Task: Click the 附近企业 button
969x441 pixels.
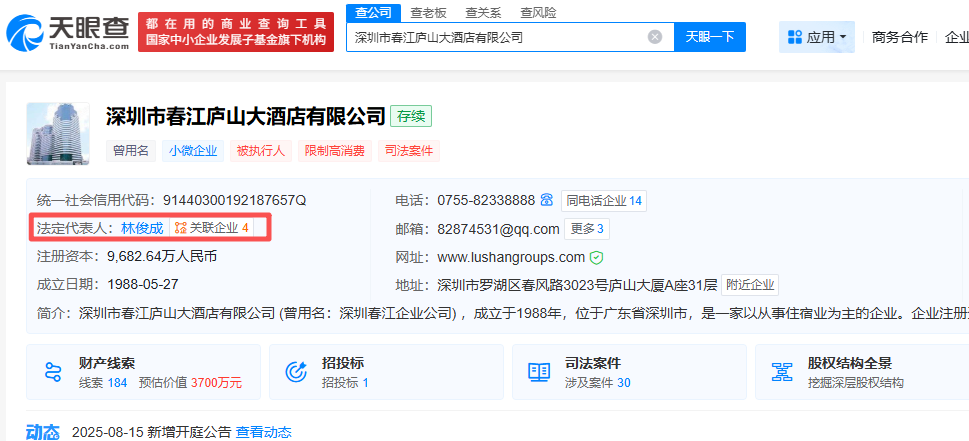Action: (x=750, y=285)
